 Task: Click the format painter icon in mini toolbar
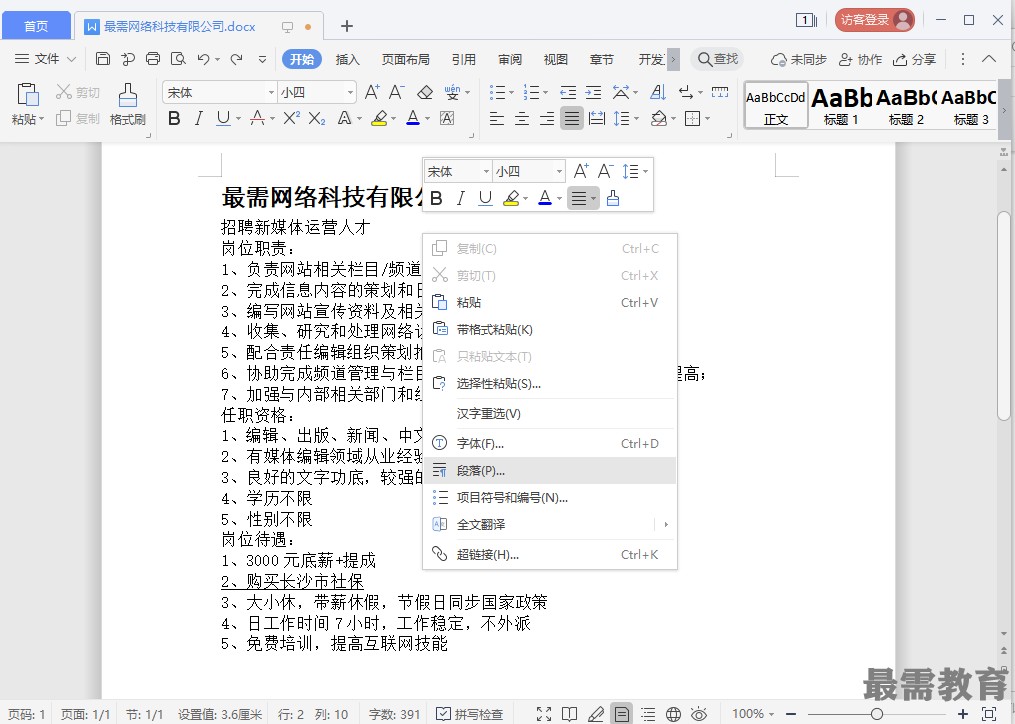tap(612, 198)
